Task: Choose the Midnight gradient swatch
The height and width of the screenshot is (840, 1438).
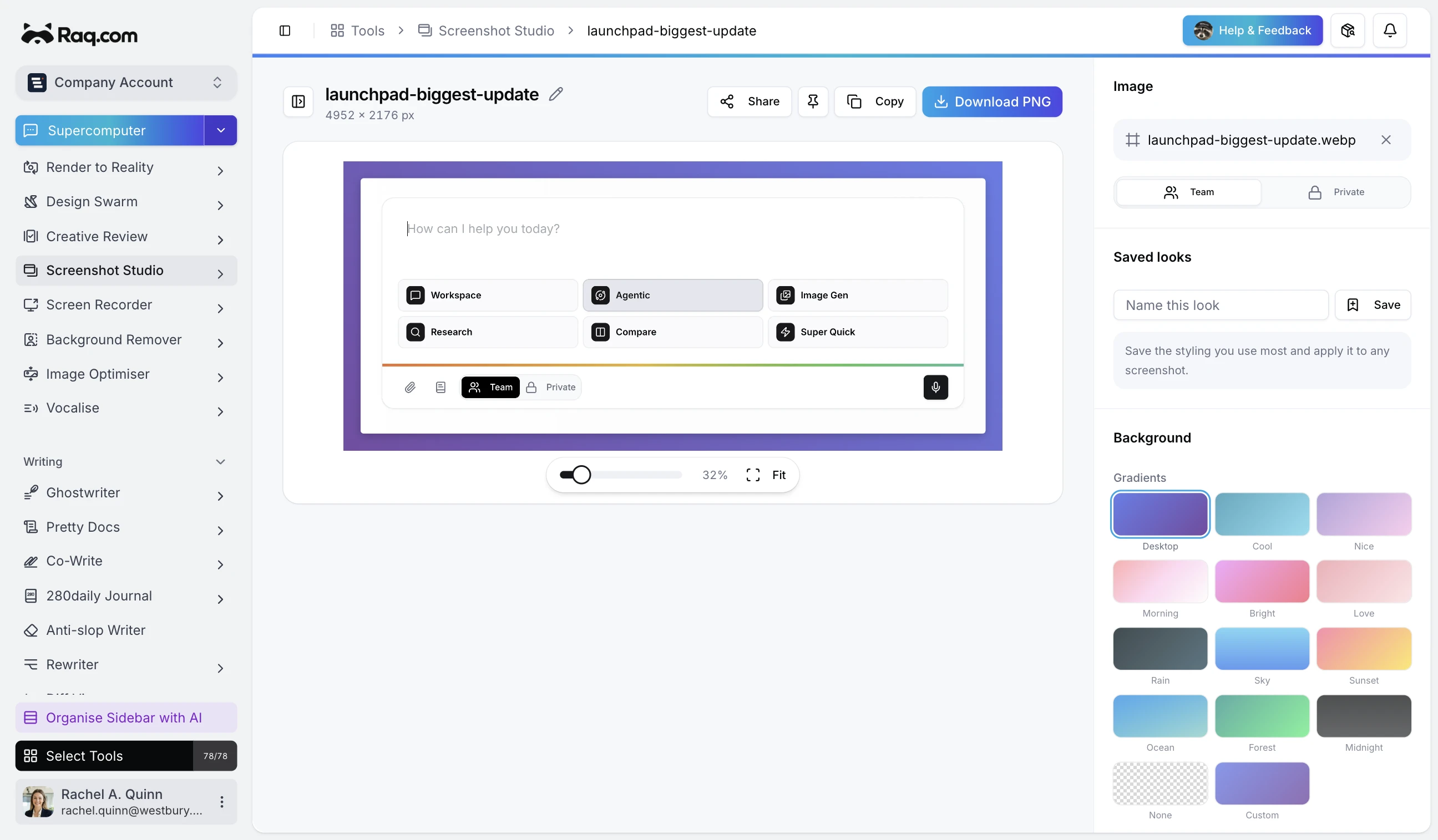Action: (1364, 716)
